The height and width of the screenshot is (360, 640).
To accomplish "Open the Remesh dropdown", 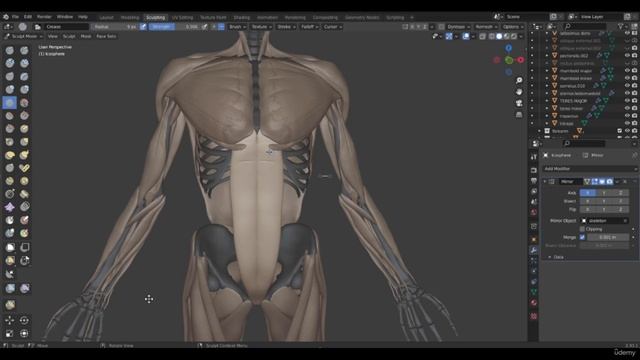I will tap(486, 27).
